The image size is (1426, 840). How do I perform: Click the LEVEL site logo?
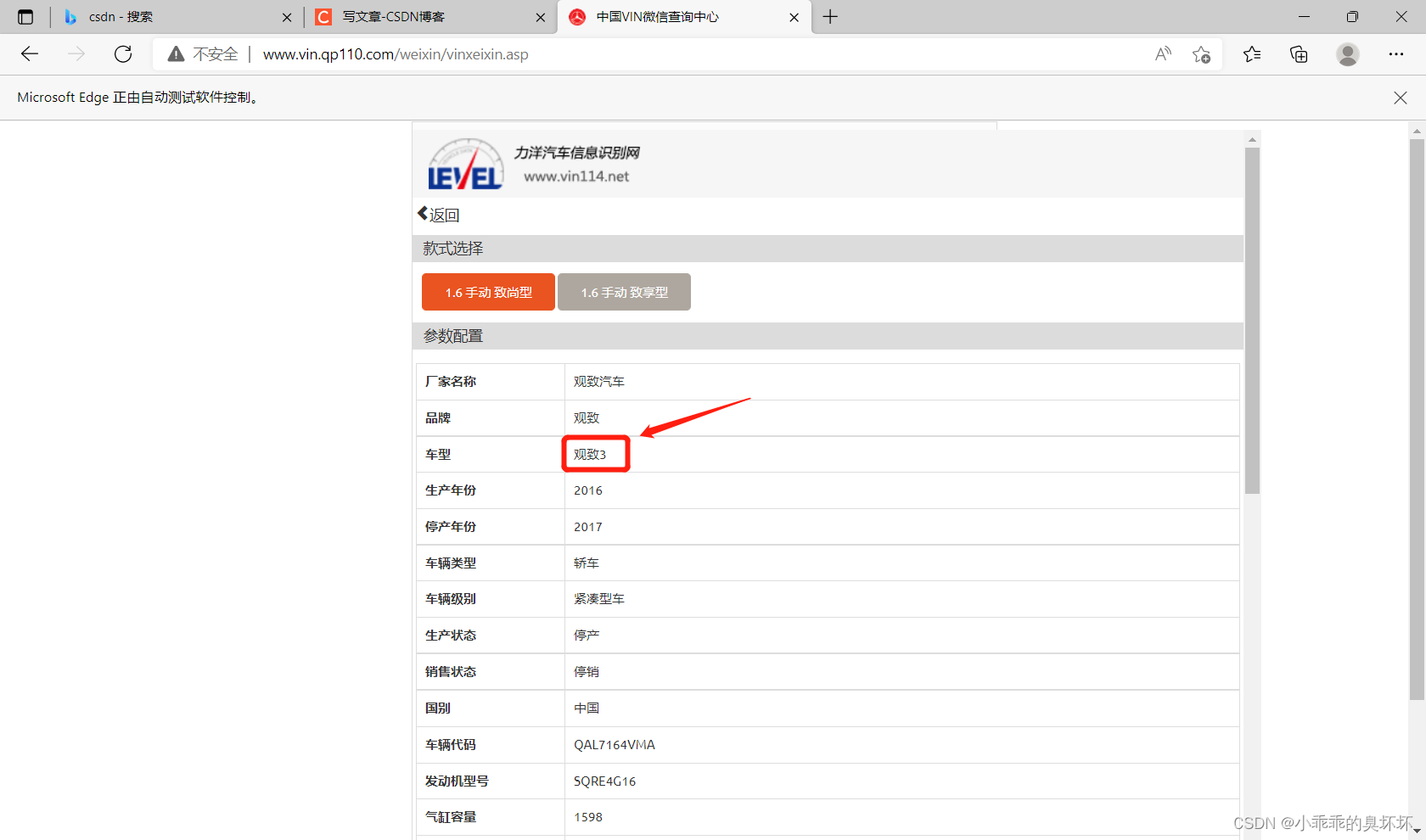click(465, 164)
